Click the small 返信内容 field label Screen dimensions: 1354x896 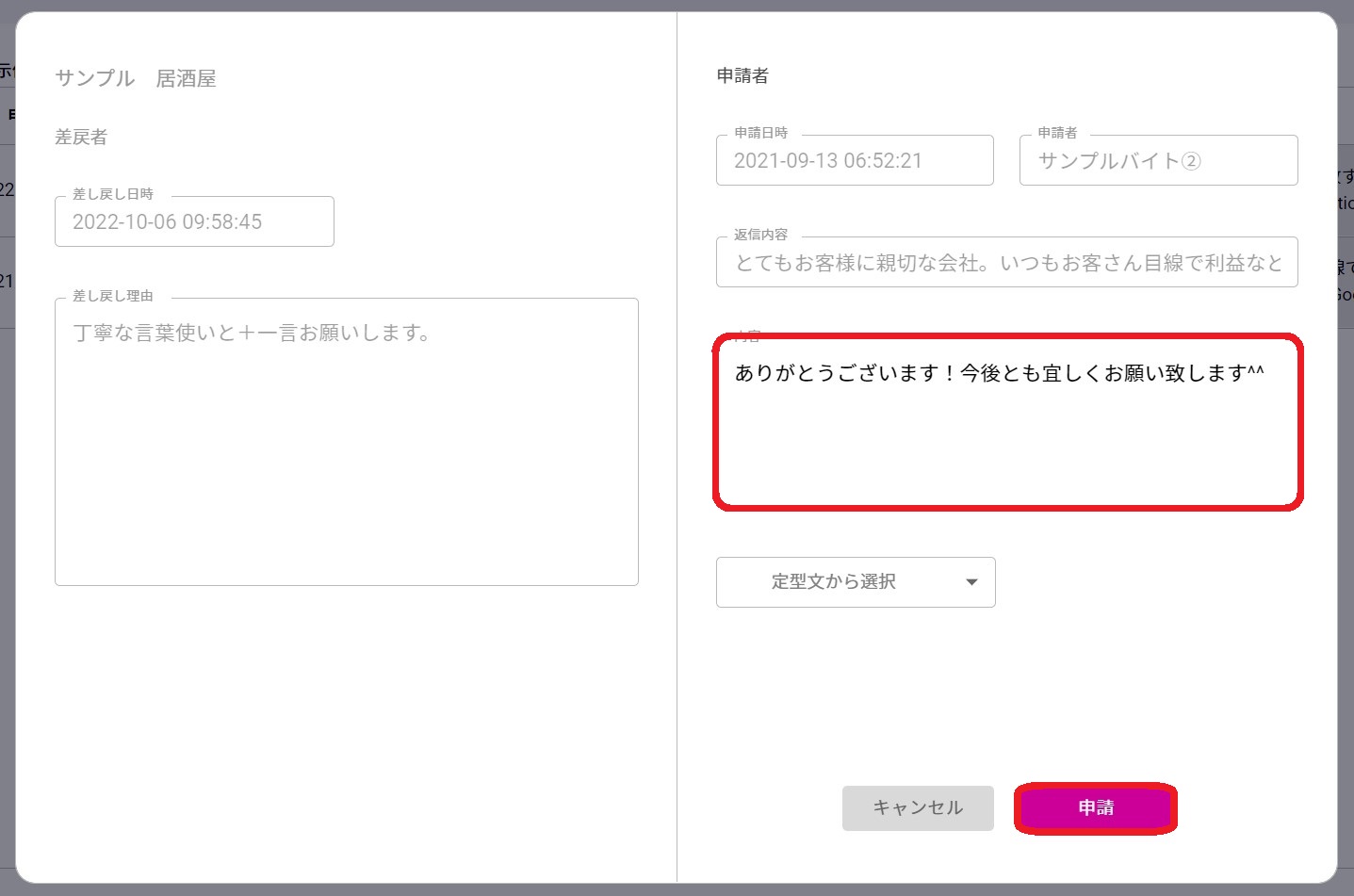pyautogui.click(x=760, y=235)
